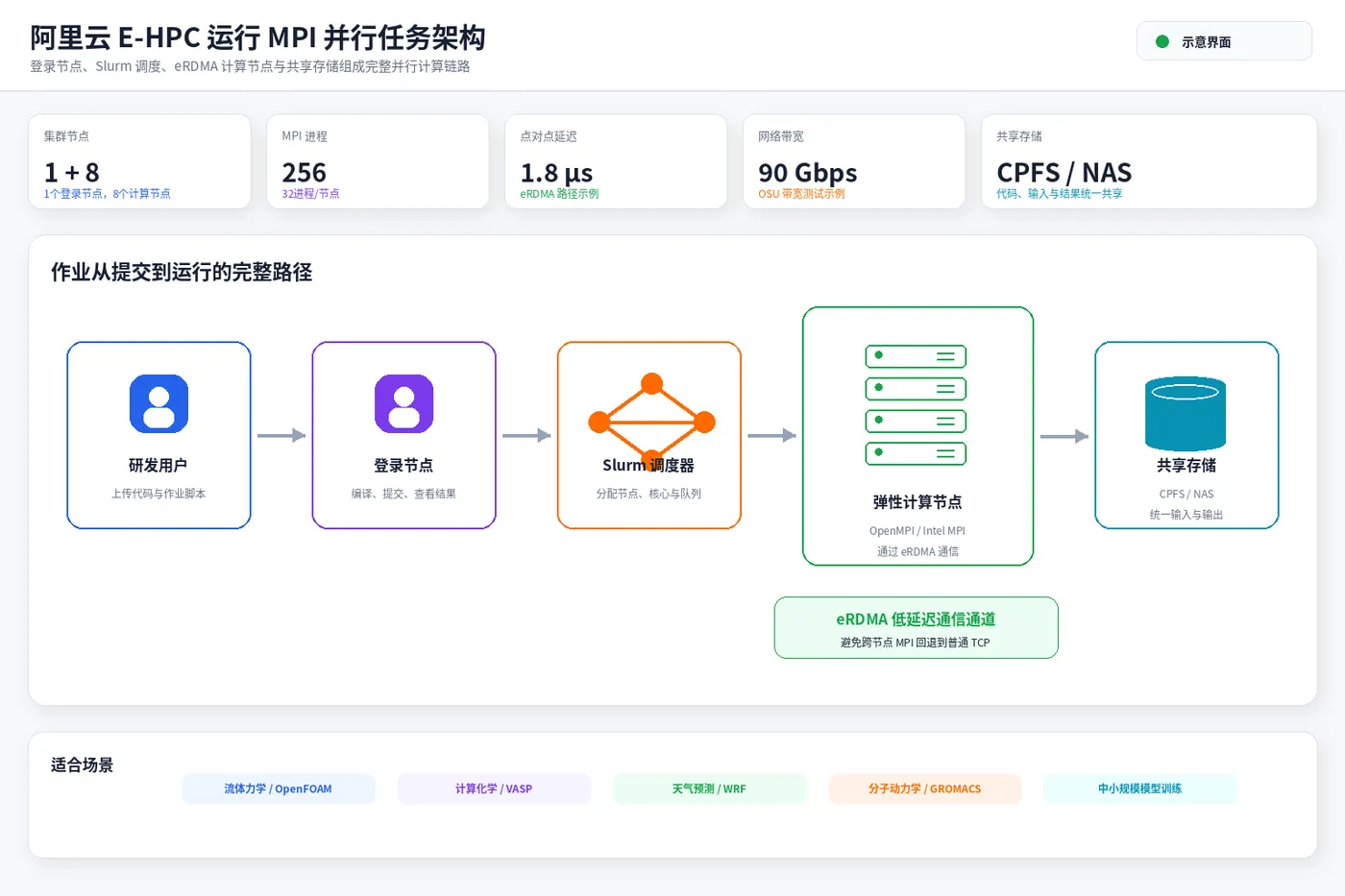The image size is (1345, 896).
Task: Click the 编译、提交、查看结果 caption
Action: click(x=403, y=494)
